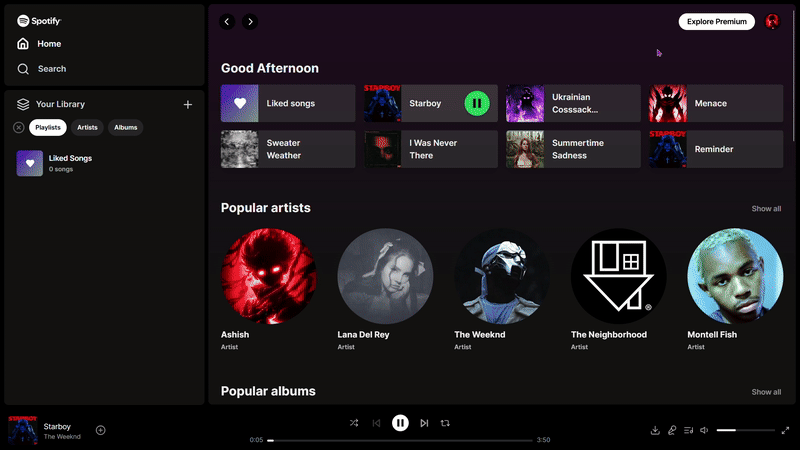The image size is (800, 450).
Task: Click The Weeknd name in player bar
Action: [62, 437]
